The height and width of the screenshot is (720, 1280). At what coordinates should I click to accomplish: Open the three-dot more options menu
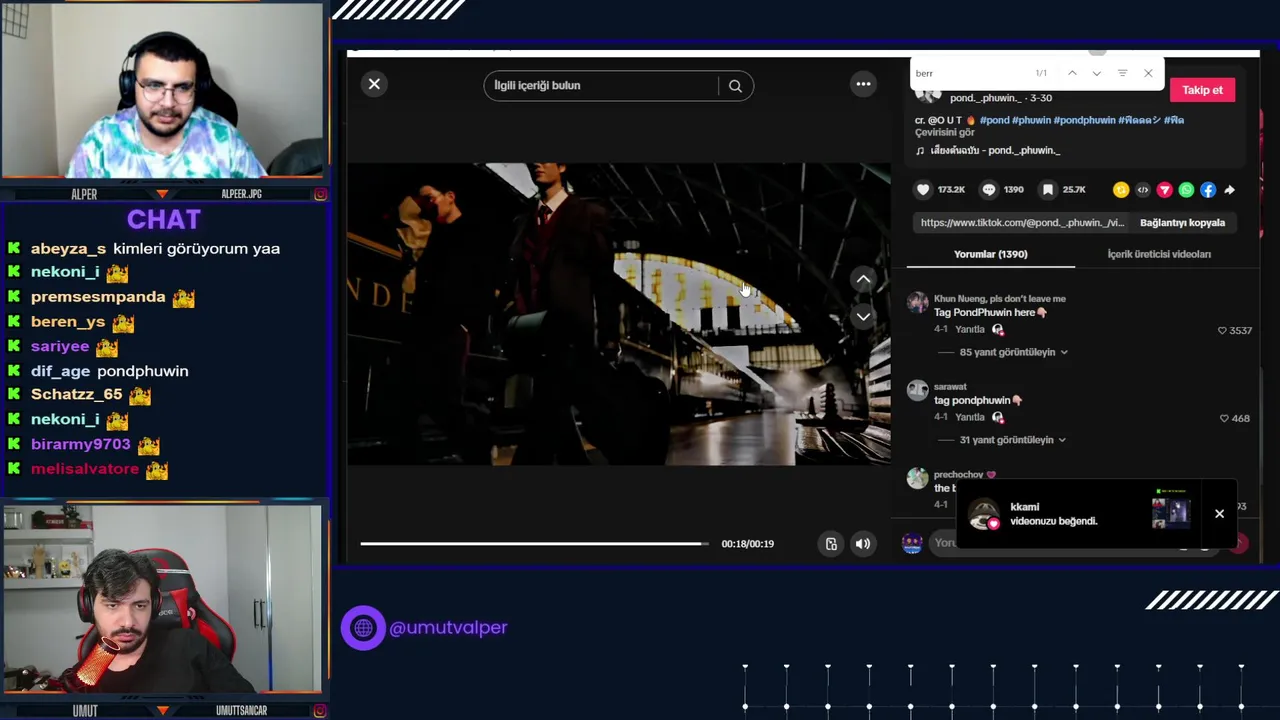click(863, 84)
